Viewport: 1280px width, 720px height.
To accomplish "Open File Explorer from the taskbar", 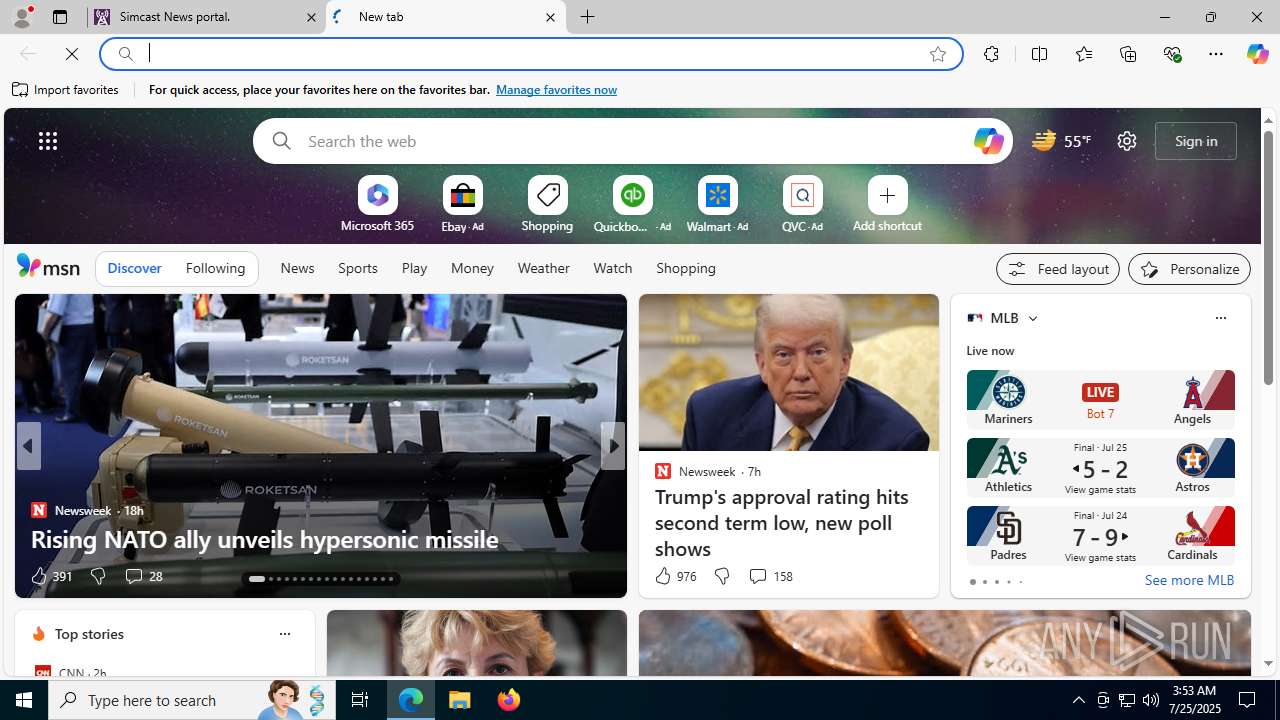I will click(460, 700).
